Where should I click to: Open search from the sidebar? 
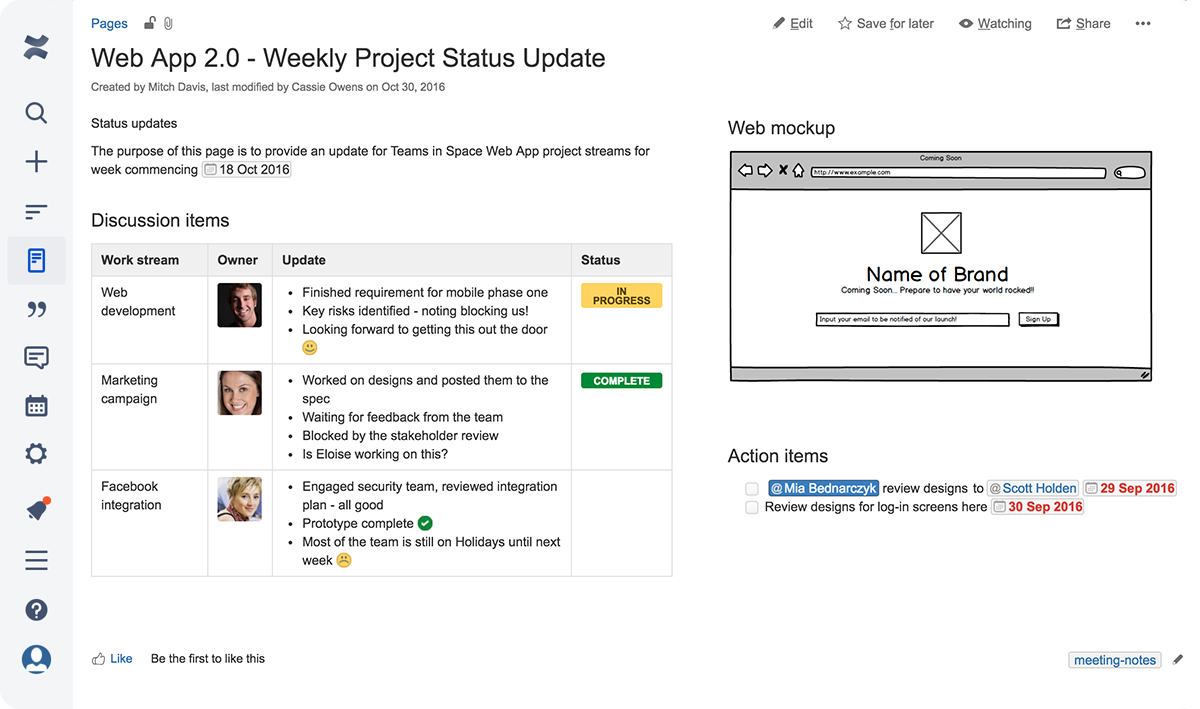(x=36, y=113)
